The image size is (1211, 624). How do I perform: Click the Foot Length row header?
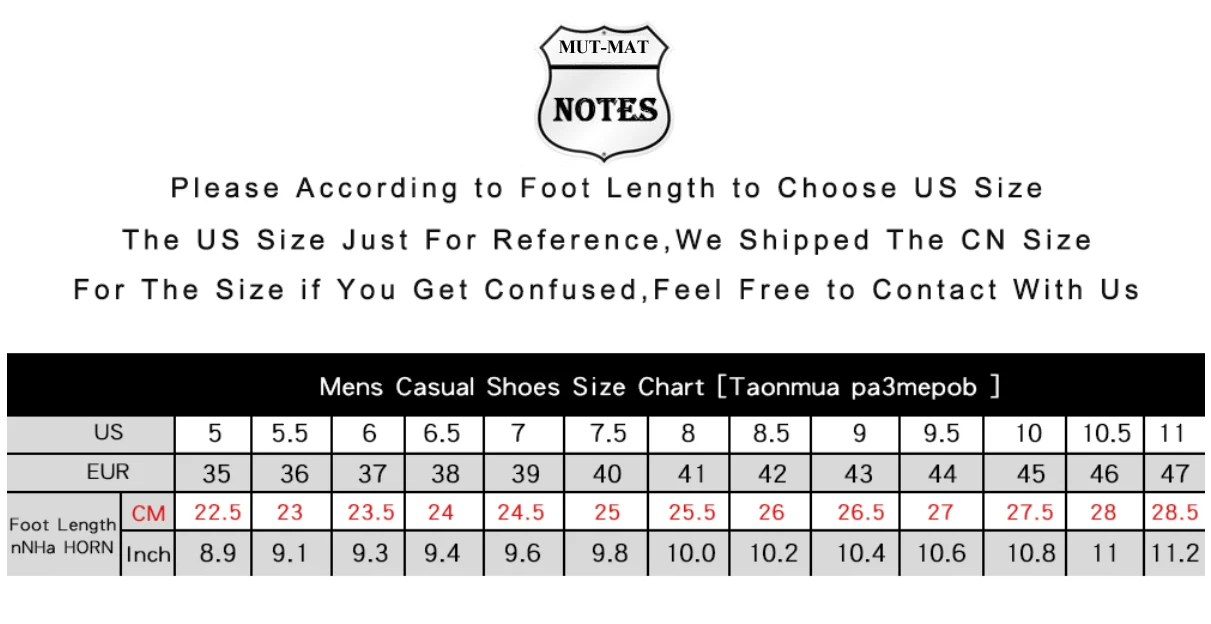[64, 535]
